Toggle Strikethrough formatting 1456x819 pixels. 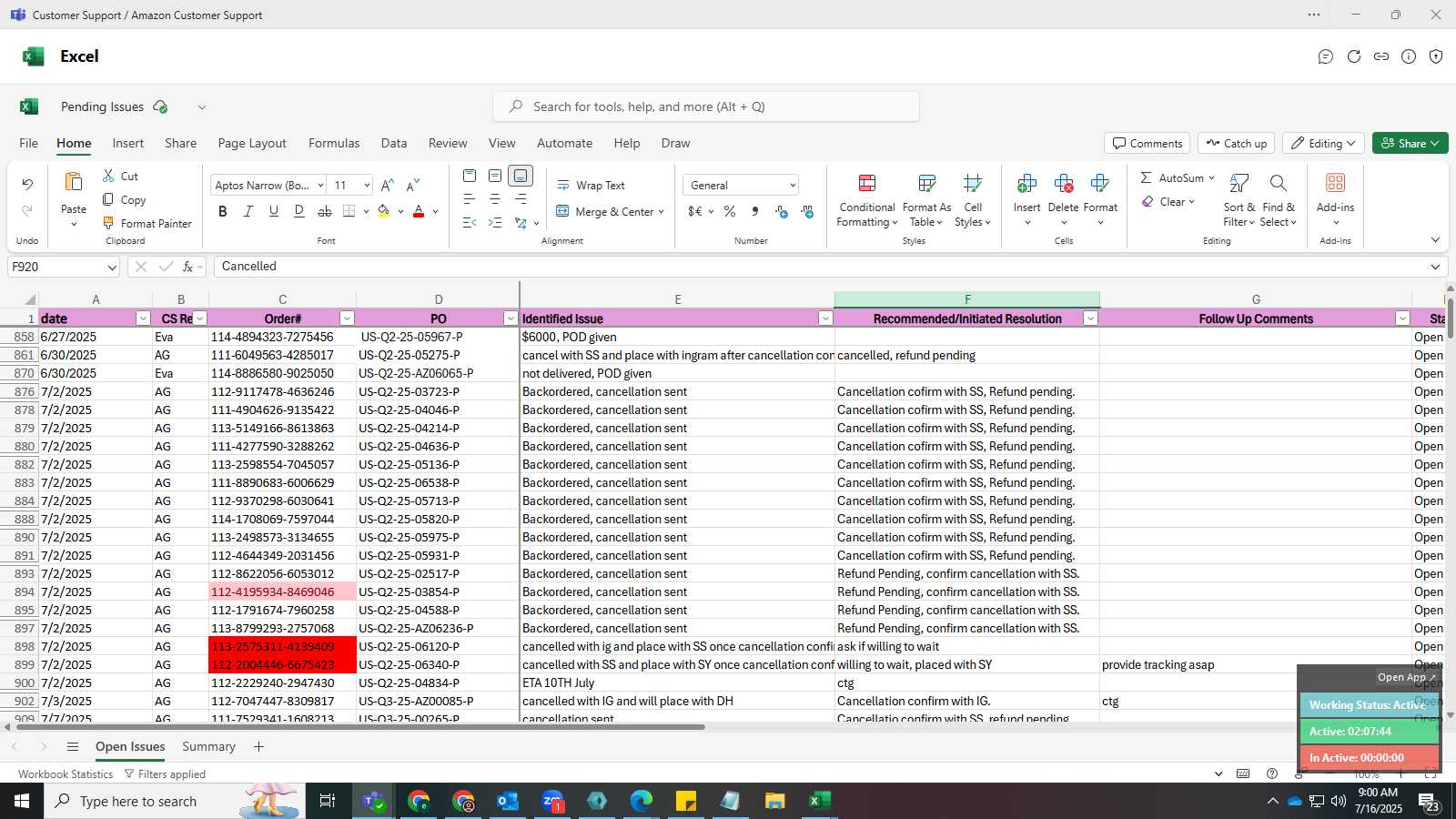[325, 211]
